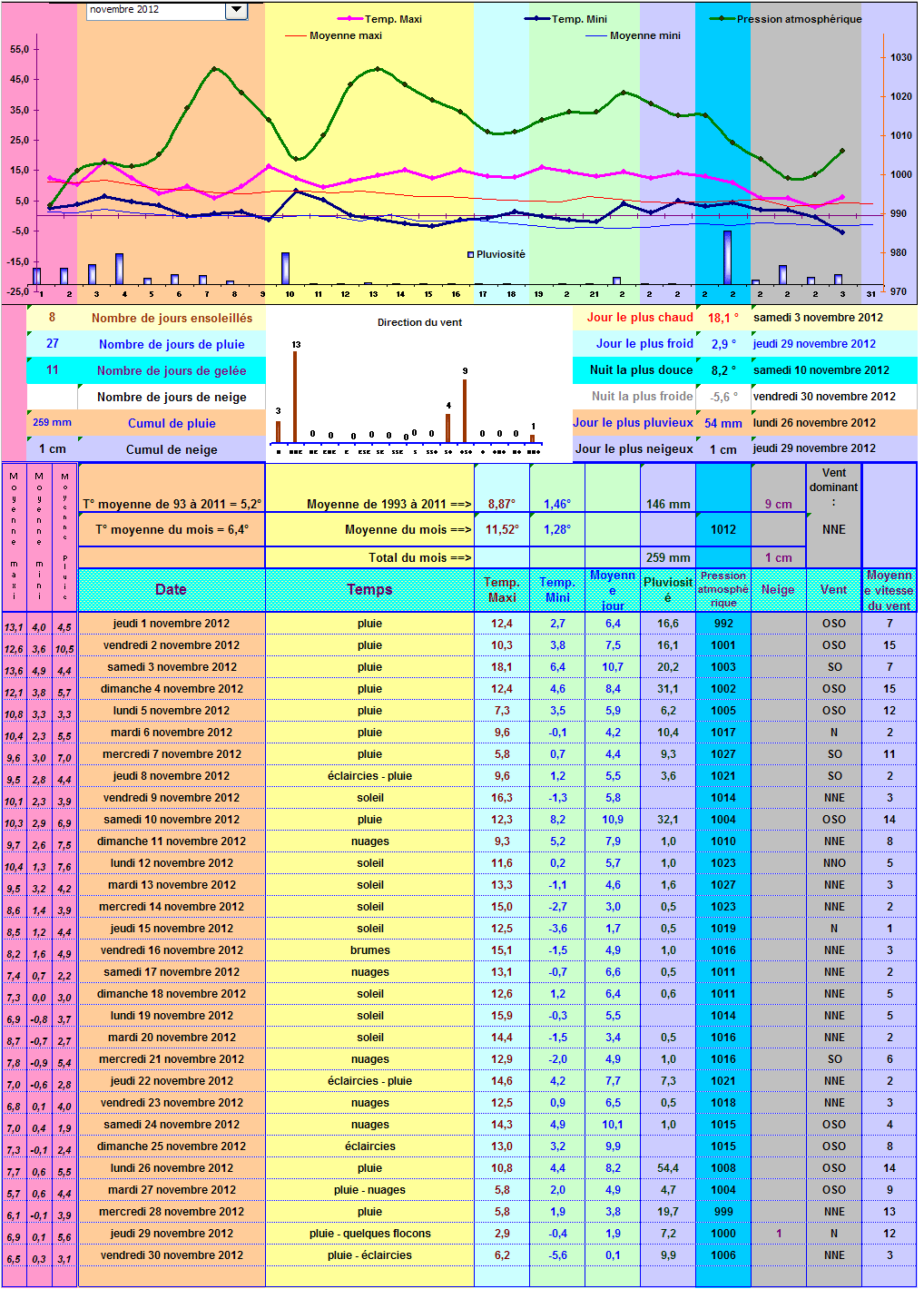
Task: Click 'Moyenne maxi' legend entry
Action: click(333, 35)
